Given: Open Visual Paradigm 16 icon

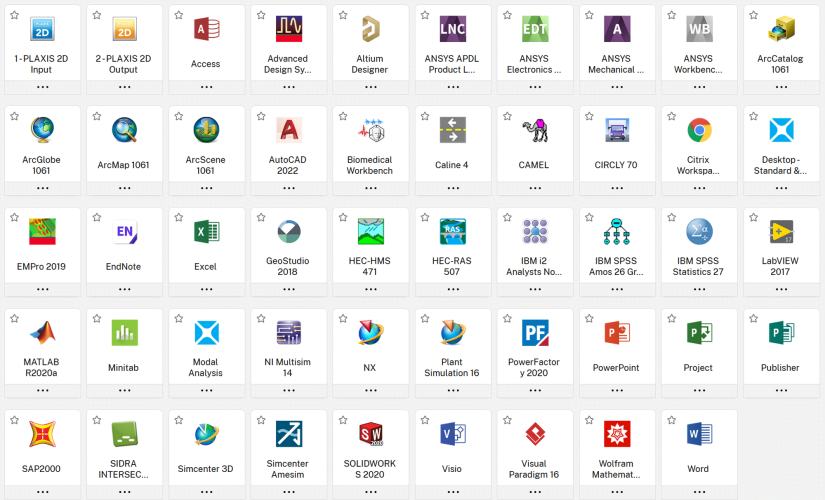Looking at the screenshot, I should [x=535, y=434].
